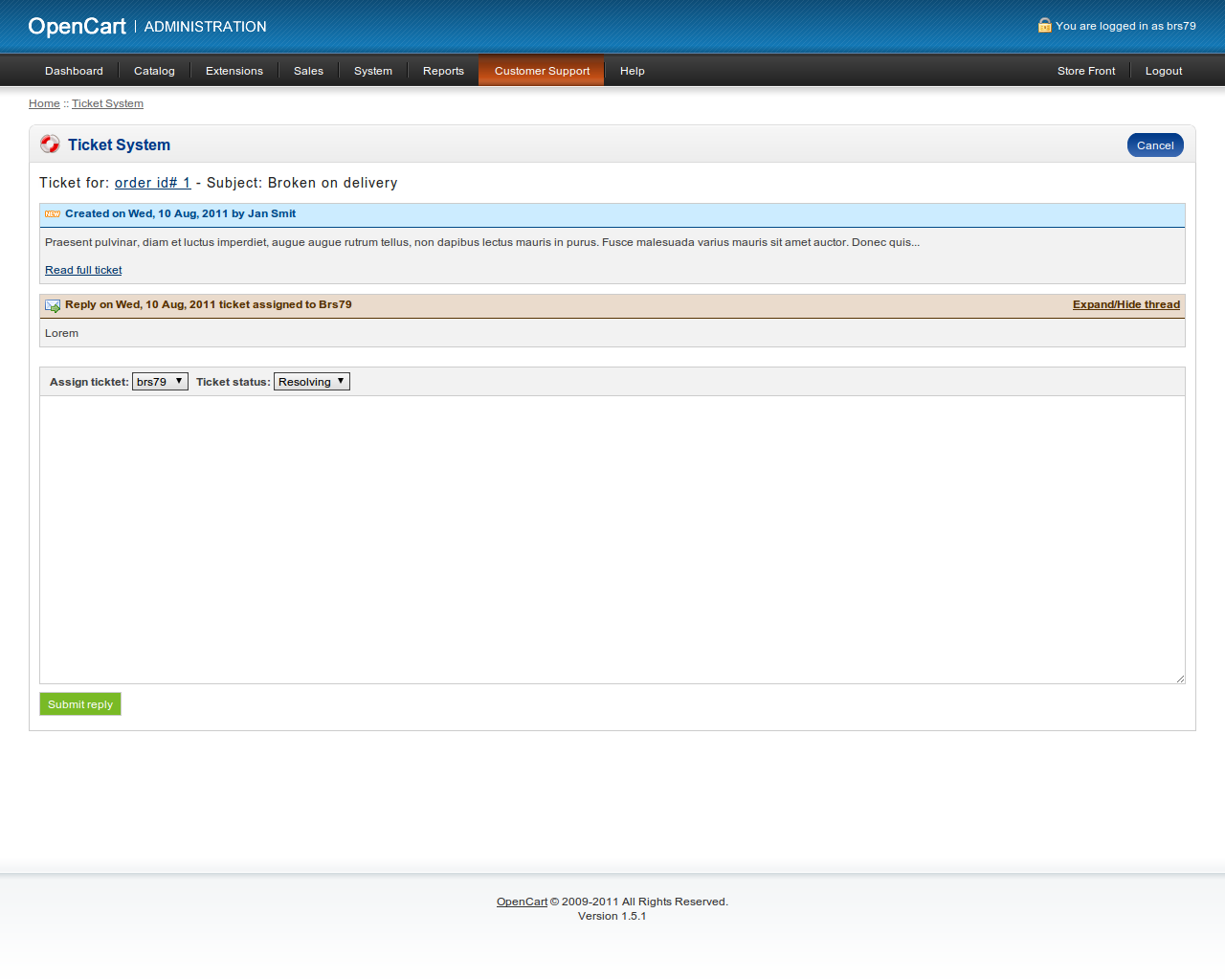The width and height of the screenshot is (1225, 980).
Task: Follow the Home breadcrumb link
Action: coord(44,103)
